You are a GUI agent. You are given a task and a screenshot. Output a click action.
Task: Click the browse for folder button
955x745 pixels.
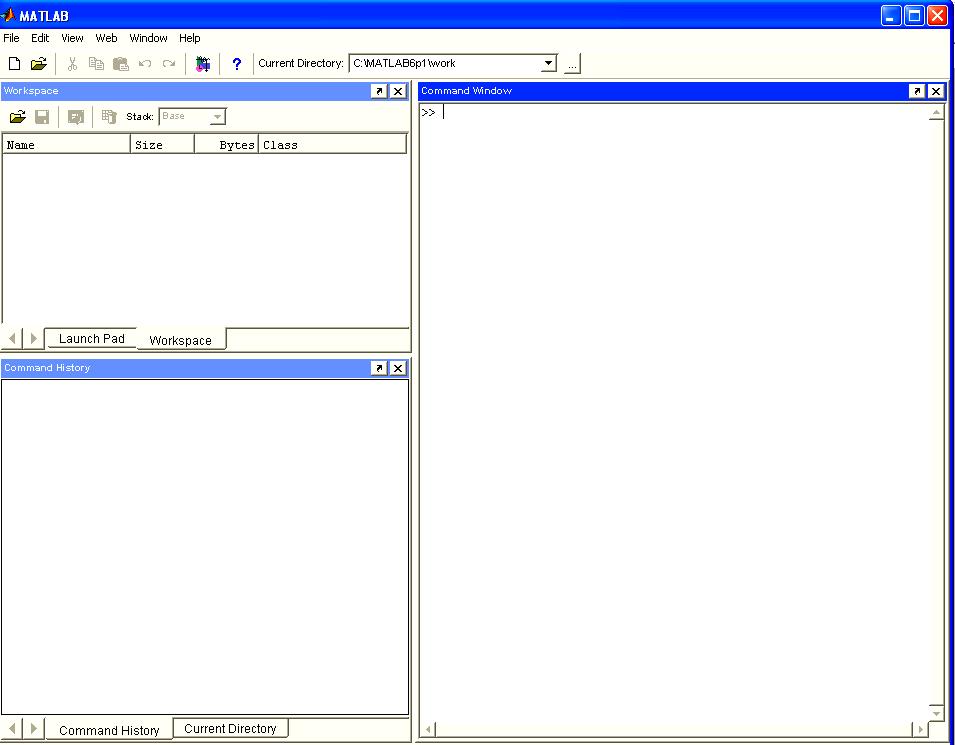tap(572, 63)
